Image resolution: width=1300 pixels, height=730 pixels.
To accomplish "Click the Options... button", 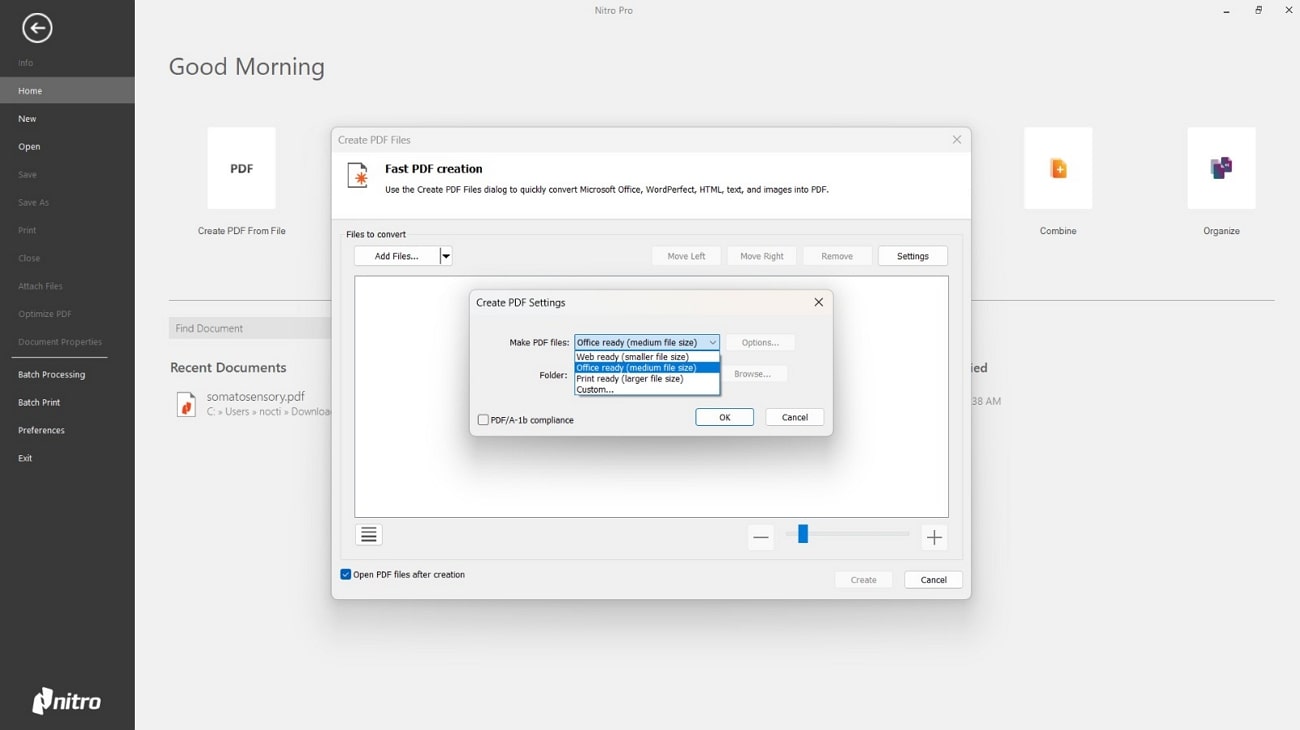I will coord(760,343).
